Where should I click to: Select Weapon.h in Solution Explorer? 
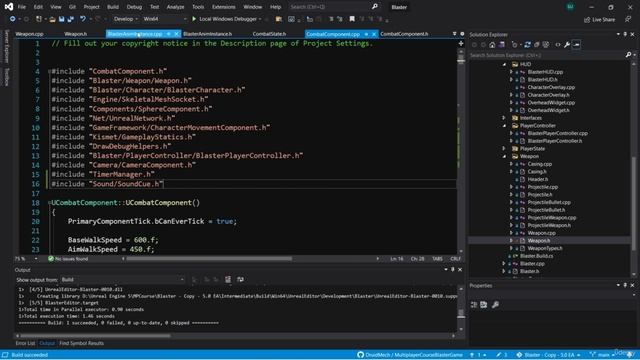click(538, 240)
